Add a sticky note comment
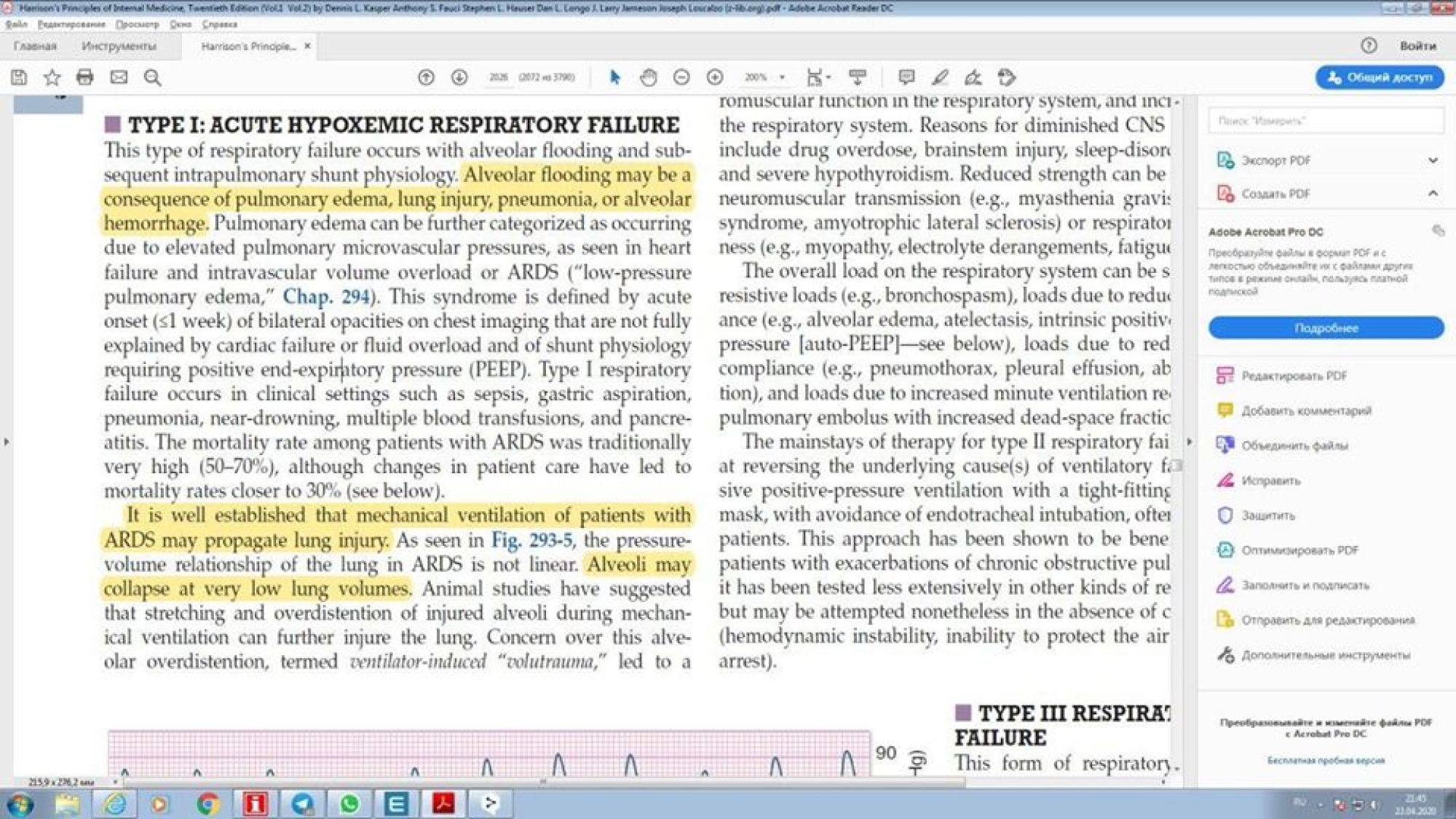The height and width of the screenshot is (819, 1456). (906, 77)
